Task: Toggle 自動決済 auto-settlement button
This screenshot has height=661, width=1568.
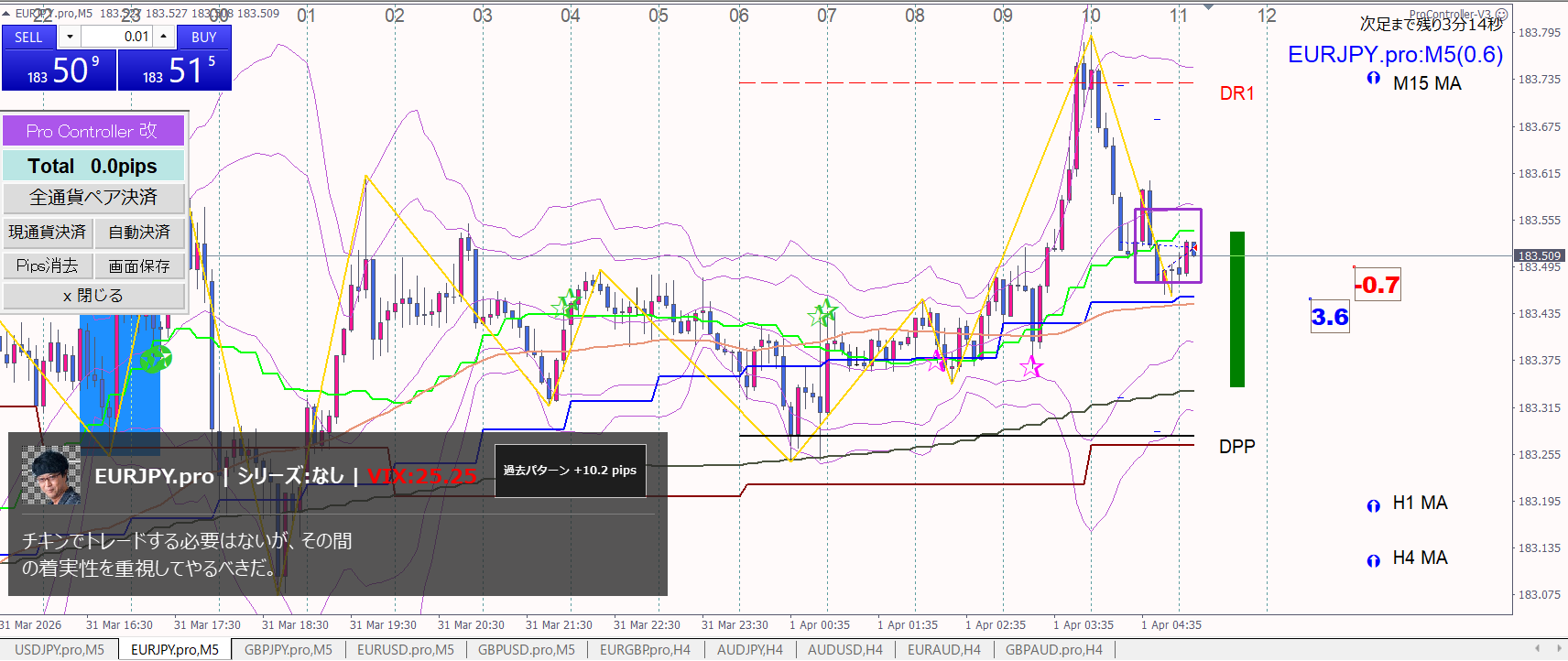Action: click(x=139, y=233)
